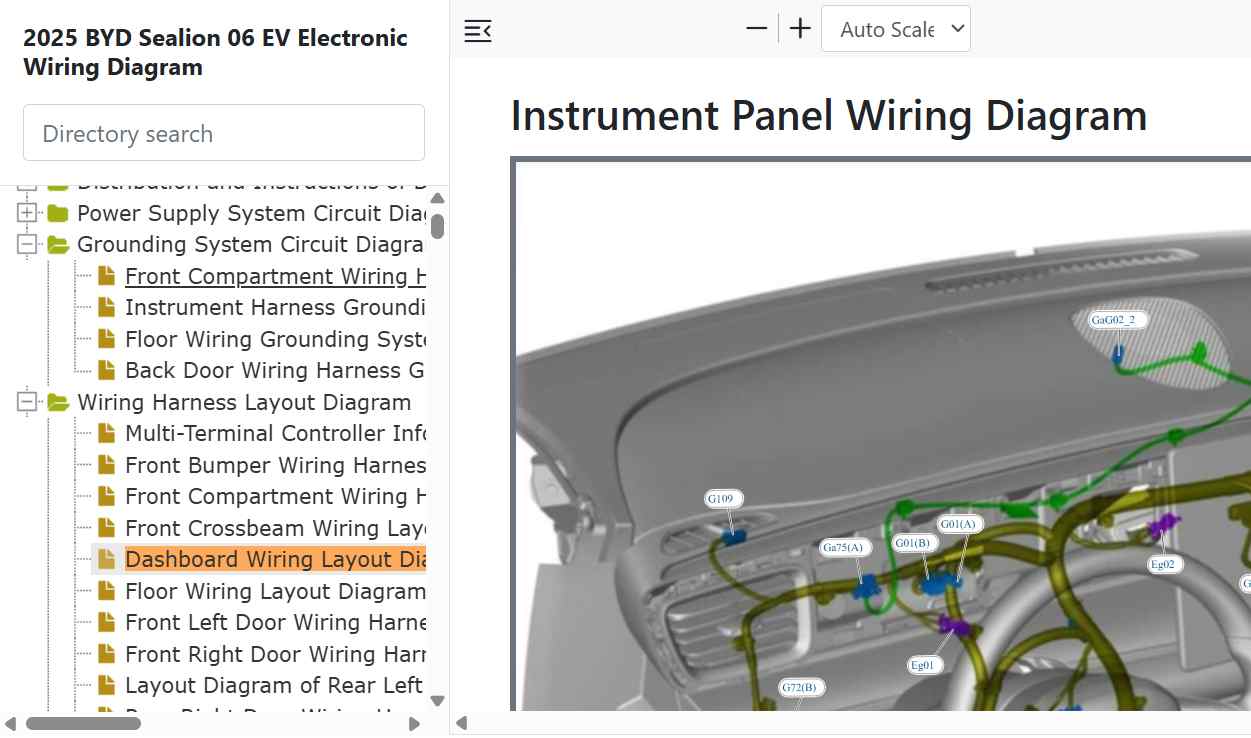Image resolution: width=1251 pixels, height=738 pixels.
Task: Open Front Right Door Wiring Harness
Action: click(275, 654)
